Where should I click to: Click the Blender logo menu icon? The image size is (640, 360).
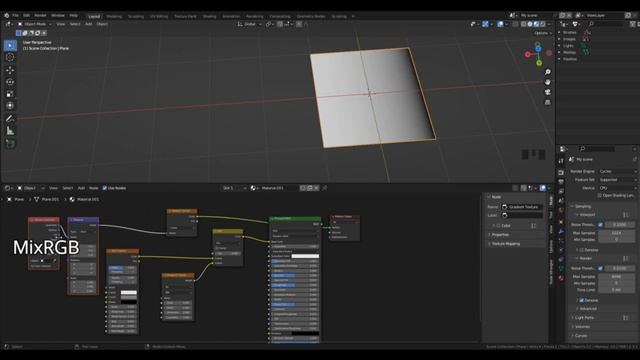pyautogui.click(x=7, y=16)
